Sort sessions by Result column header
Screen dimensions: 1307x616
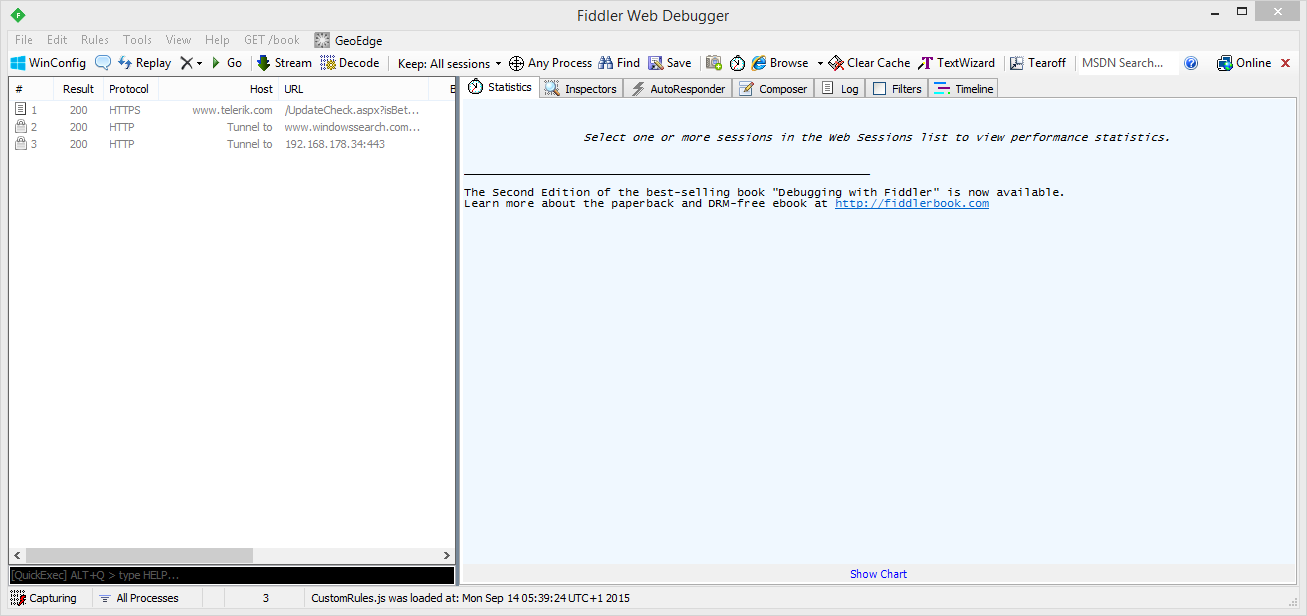pyautogui.click(x=78, y=89)
